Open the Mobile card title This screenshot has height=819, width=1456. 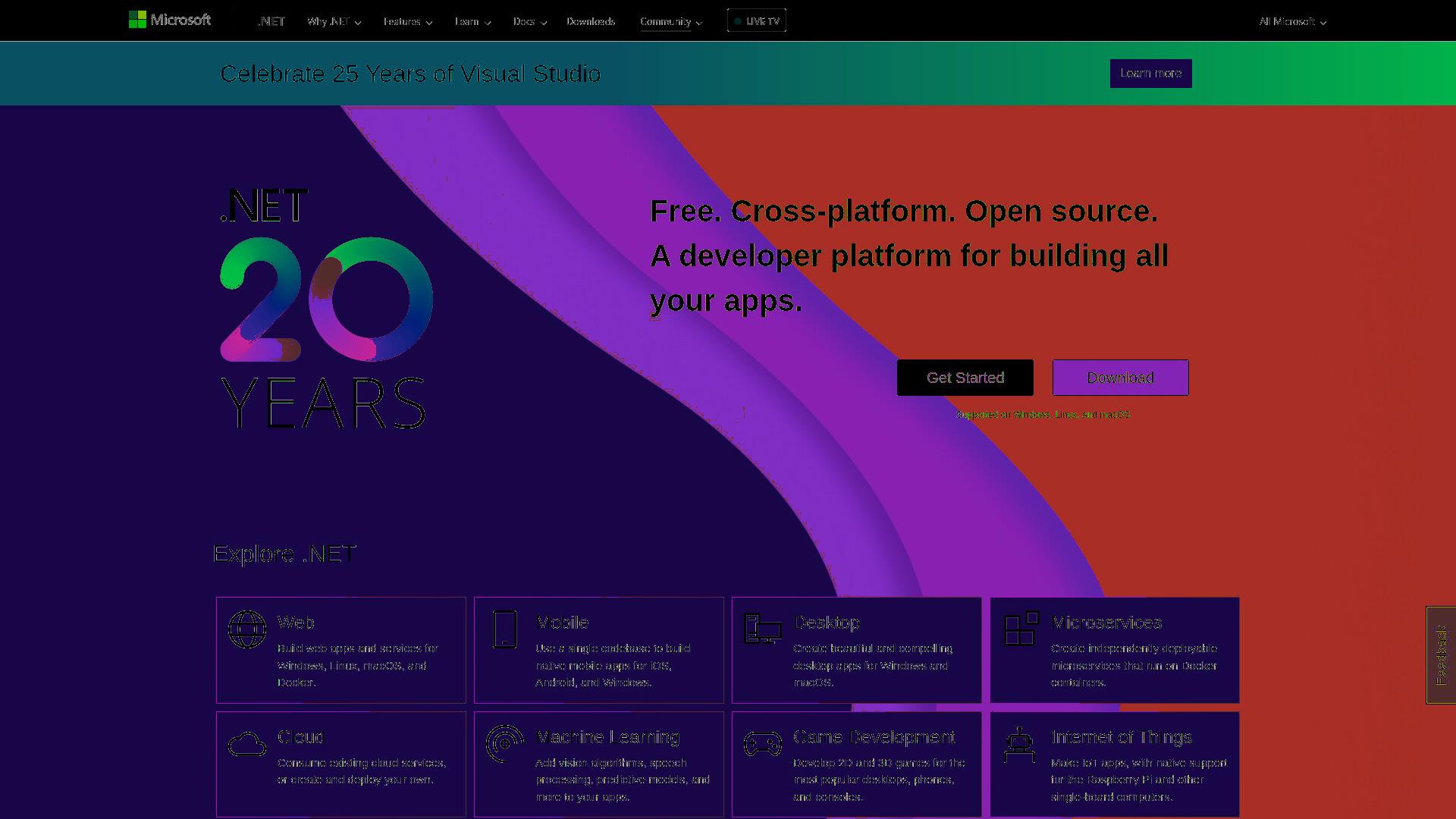[562, 623]
